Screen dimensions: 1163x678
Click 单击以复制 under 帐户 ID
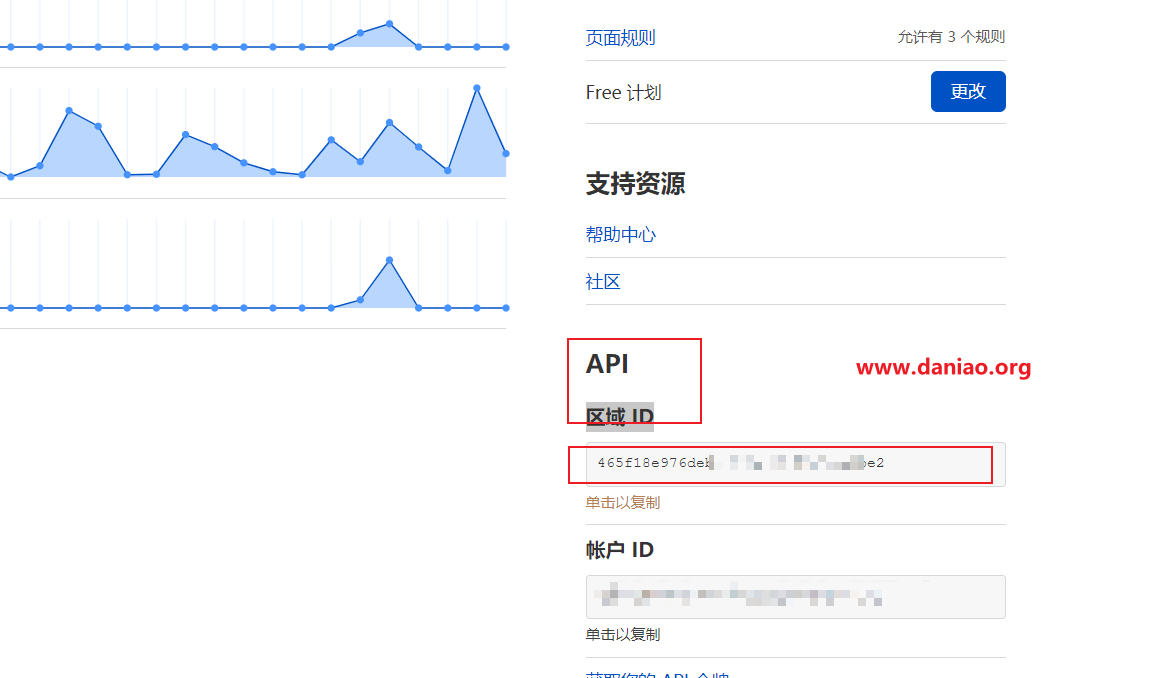tap(622, 634)
